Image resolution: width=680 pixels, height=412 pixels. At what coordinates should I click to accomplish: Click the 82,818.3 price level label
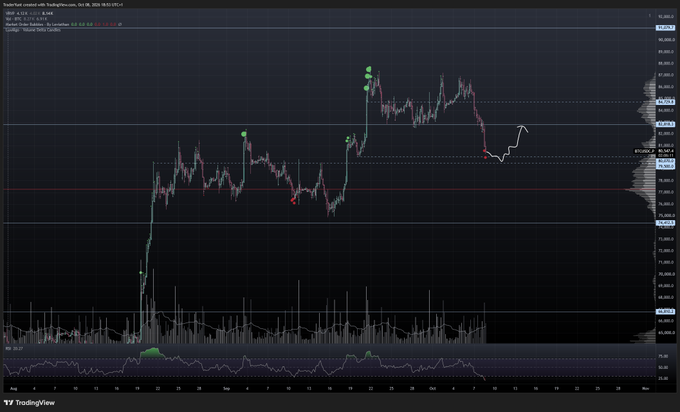(x=666, y=124)
